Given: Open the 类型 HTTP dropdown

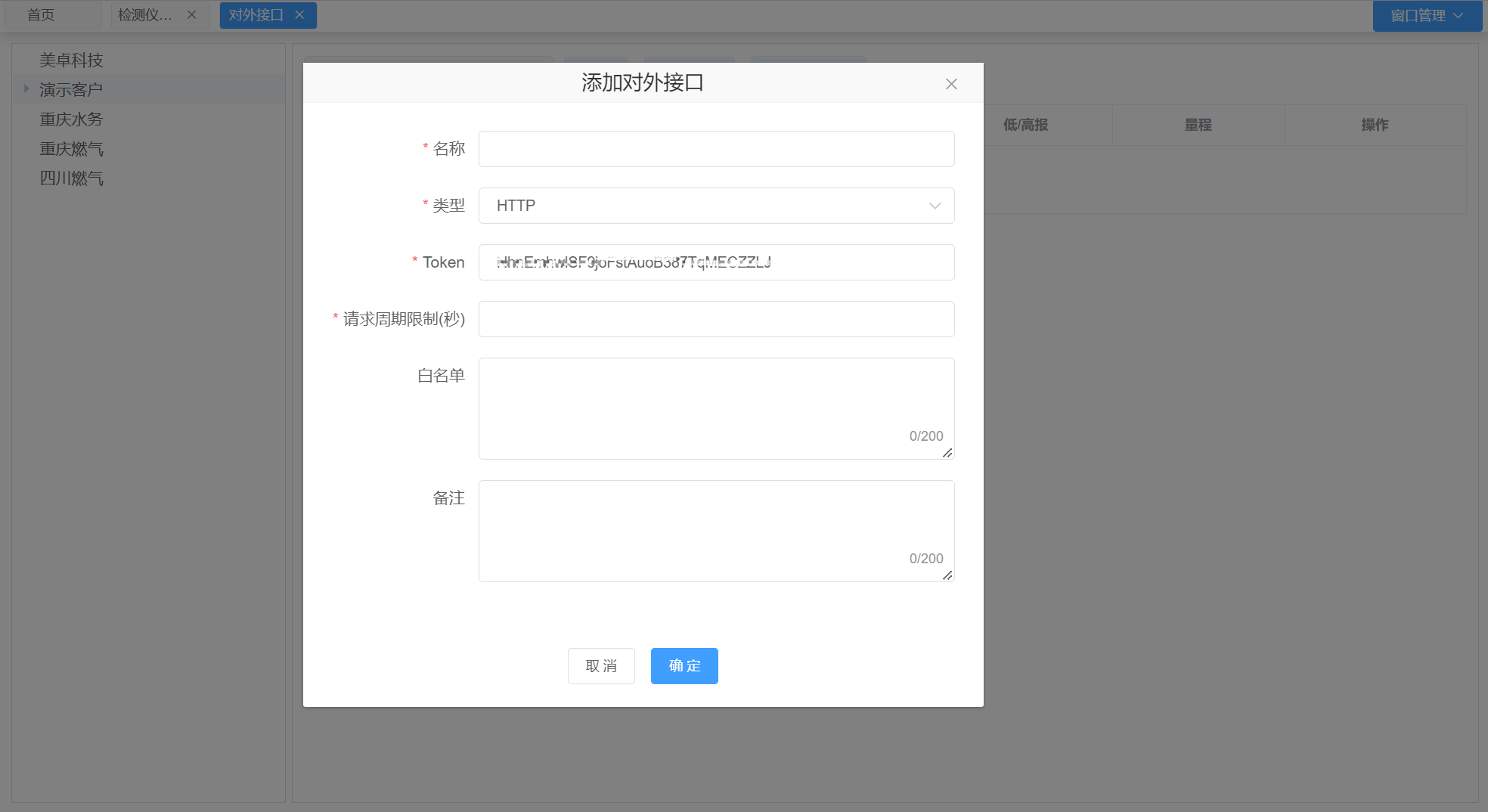Looking at the screenshot, I should click(715, 206).
